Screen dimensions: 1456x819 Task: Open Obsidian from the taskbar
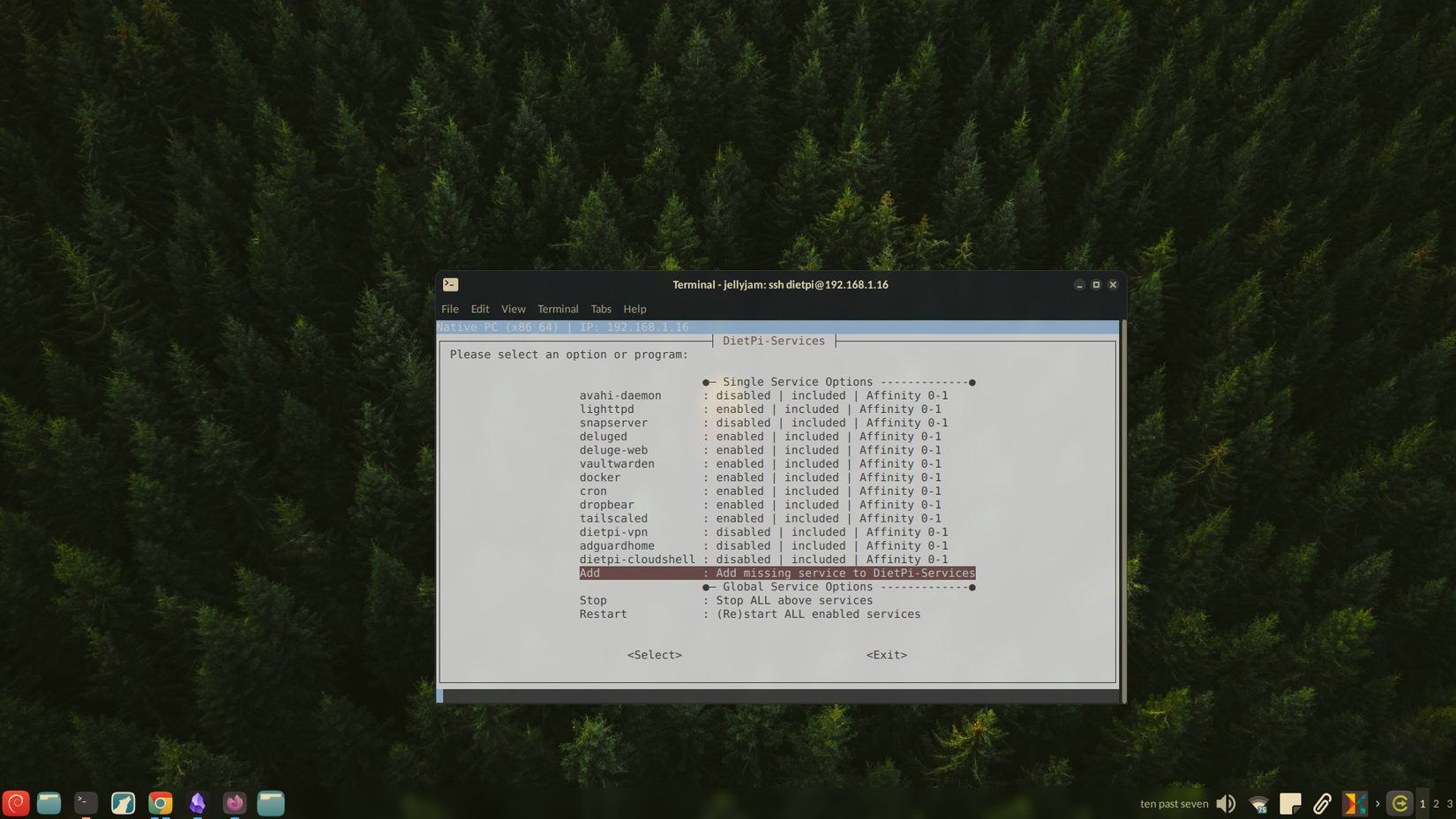tap(197, 803)
